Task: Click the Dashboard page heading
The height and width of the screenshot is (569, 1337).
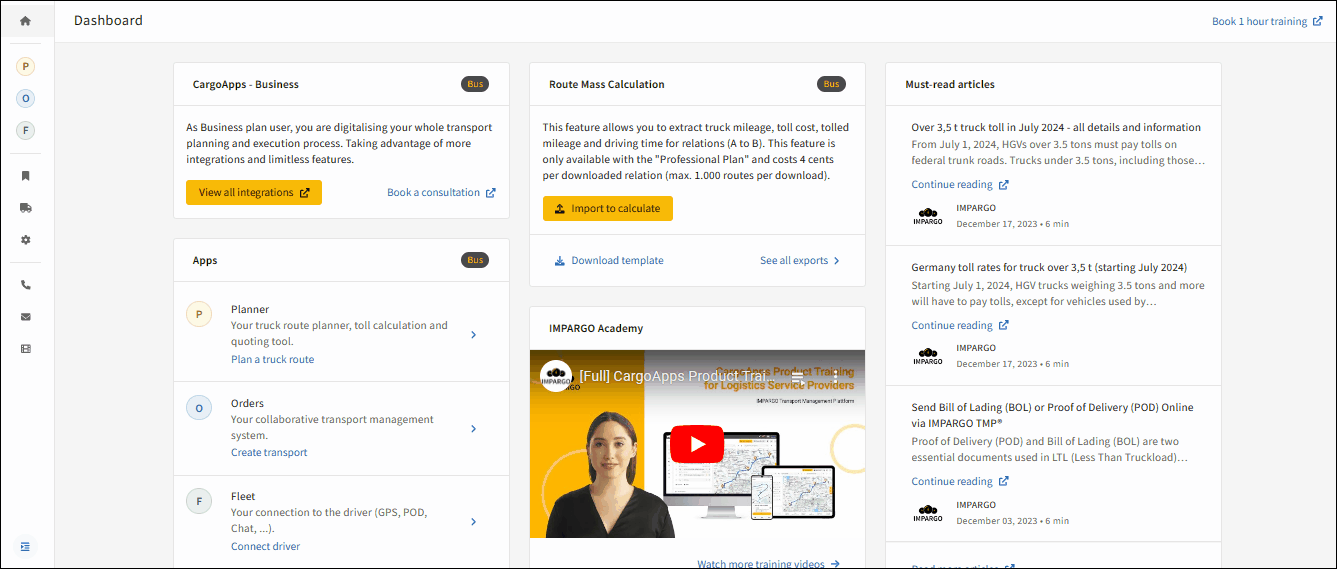Action: coord(108,20)
